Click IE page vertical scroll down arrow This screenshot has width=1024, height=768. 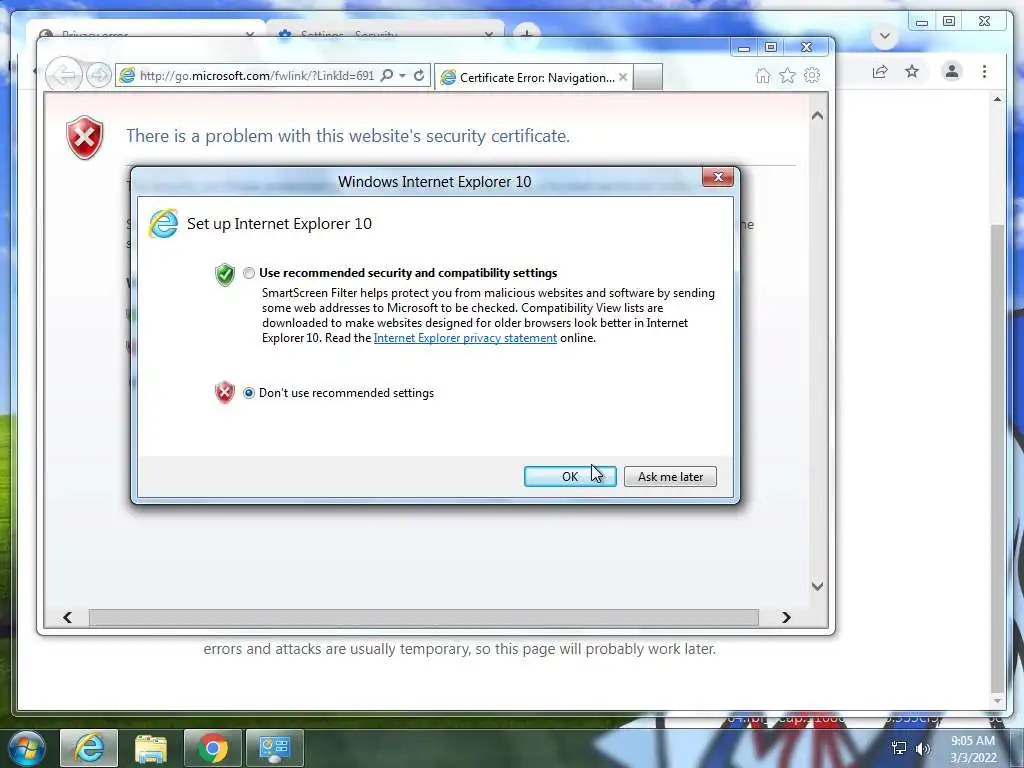(817, 586)
